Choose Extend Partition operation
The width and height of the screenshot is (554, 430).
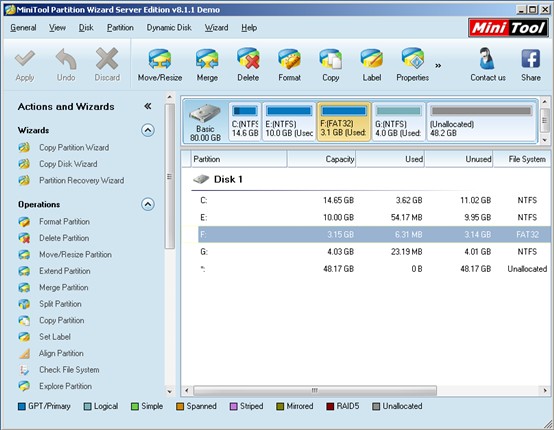click(x=65, y=271)
